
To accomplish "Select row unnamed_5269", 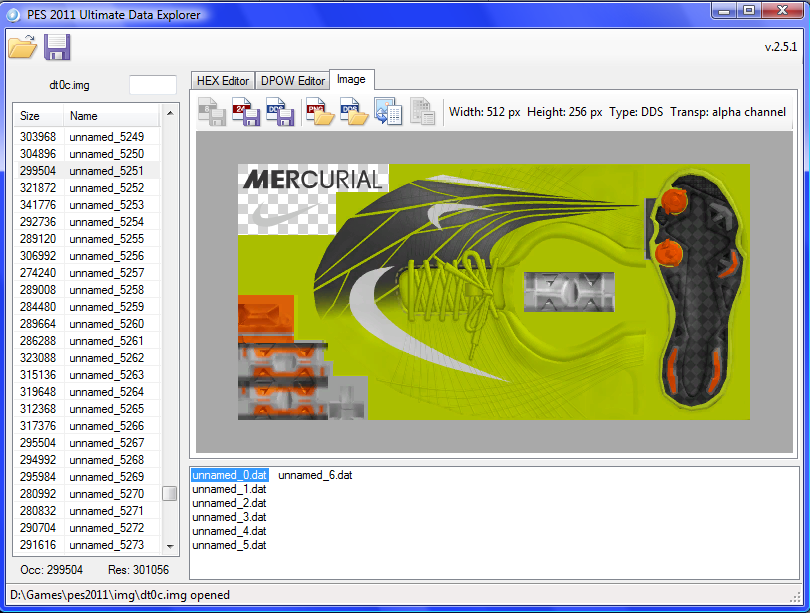I will (87, 477).
